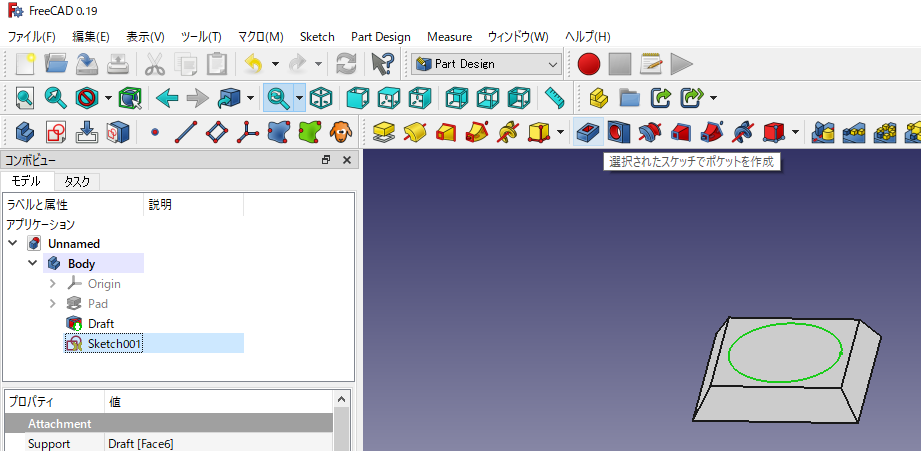The height and width of the screenshot is (451, 921).
Task: Click the Create Sketch icon
Action: click(56, 132)
